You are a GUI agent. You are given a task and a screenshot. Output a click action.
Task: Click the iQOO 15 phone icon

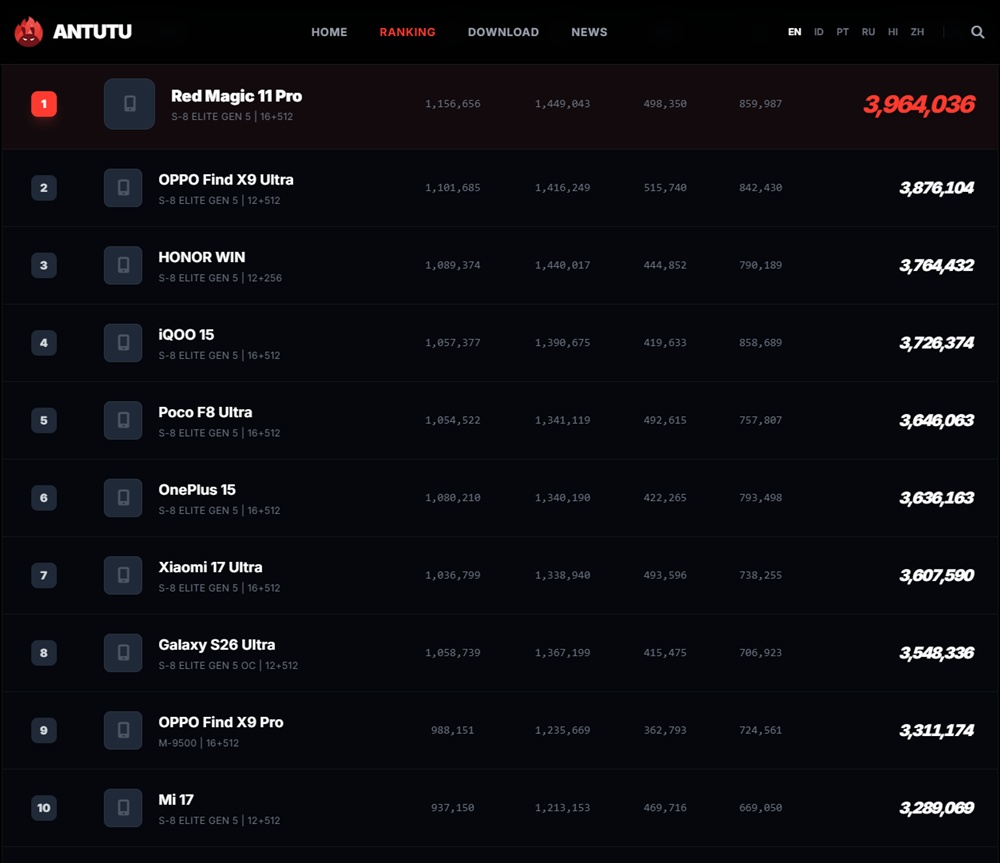(x=123, y=343)
